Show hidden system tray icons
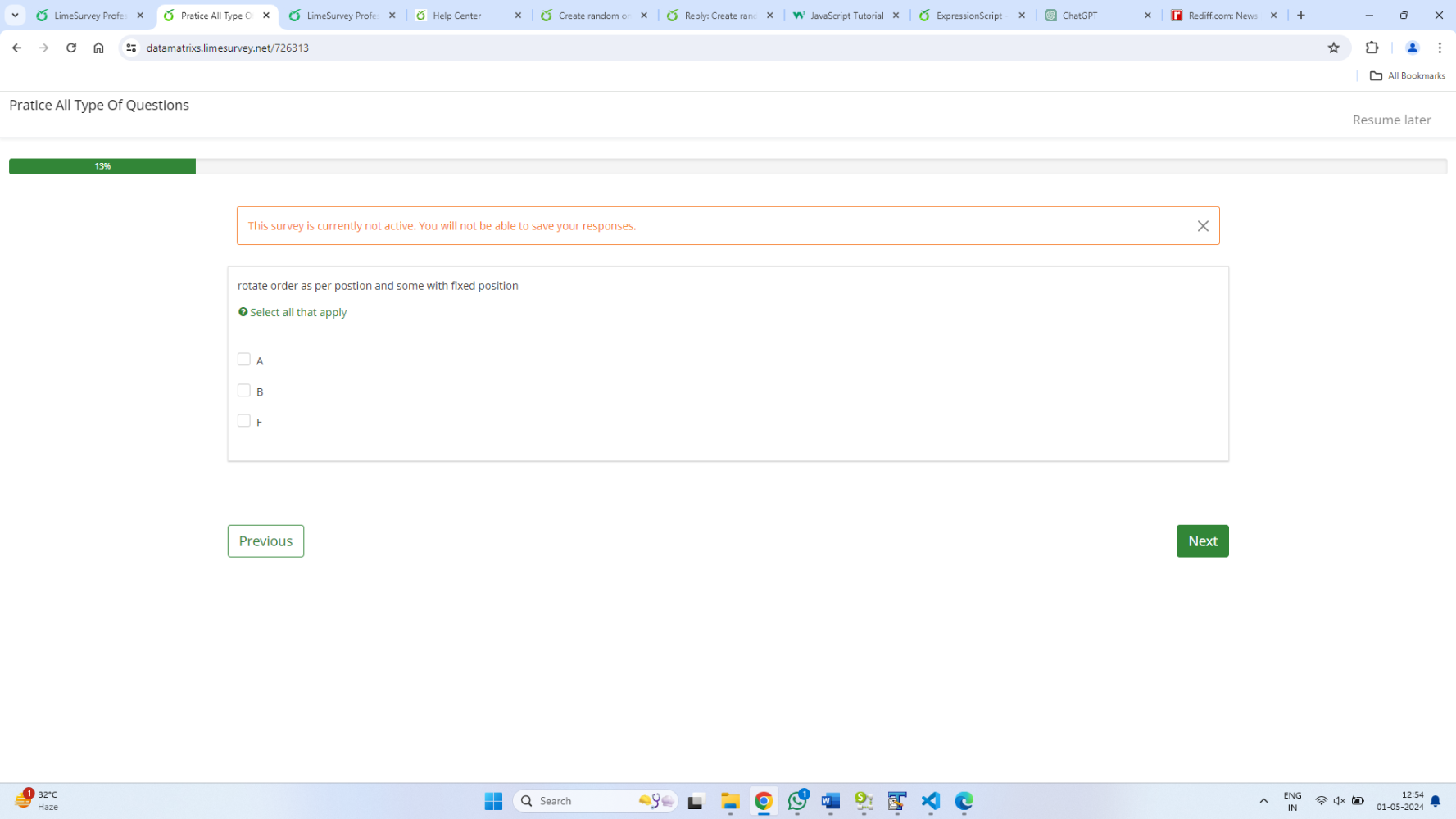This screenshot has width=1456, height=819. (1263, 801)
